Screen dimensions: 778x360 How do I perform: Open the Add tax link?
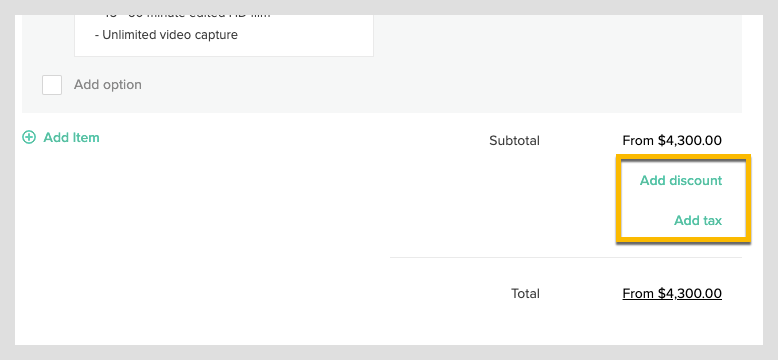(x=698, y=220)
